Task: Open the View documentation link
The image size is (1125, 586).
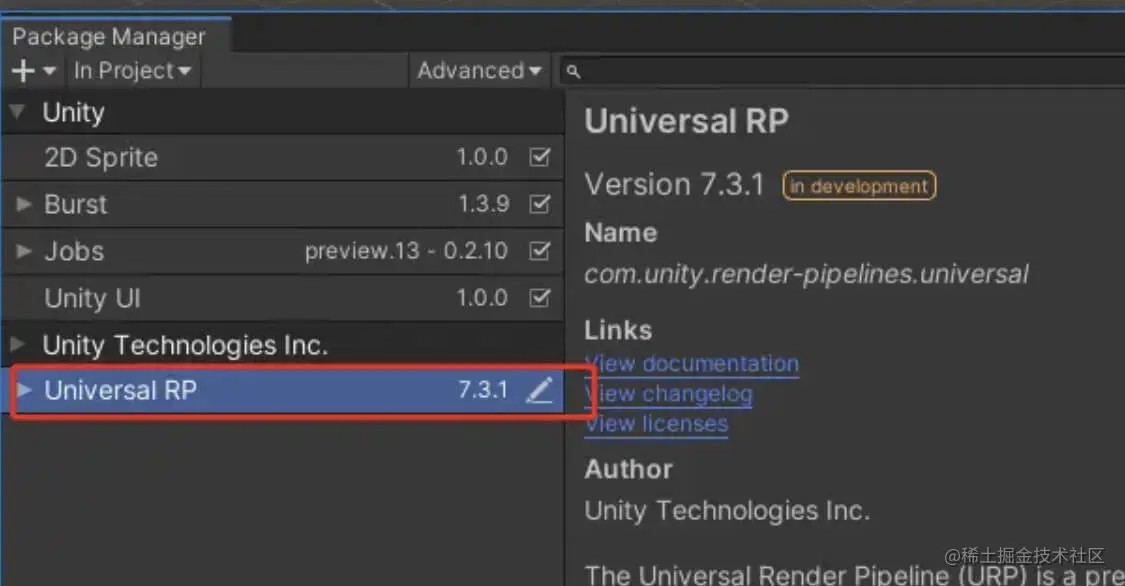Action: [x=691, y=363]
